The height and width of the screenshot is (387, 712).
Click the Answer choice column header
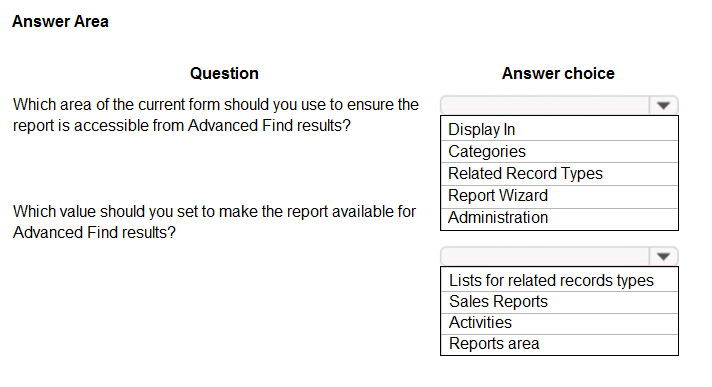click(558, 73)
